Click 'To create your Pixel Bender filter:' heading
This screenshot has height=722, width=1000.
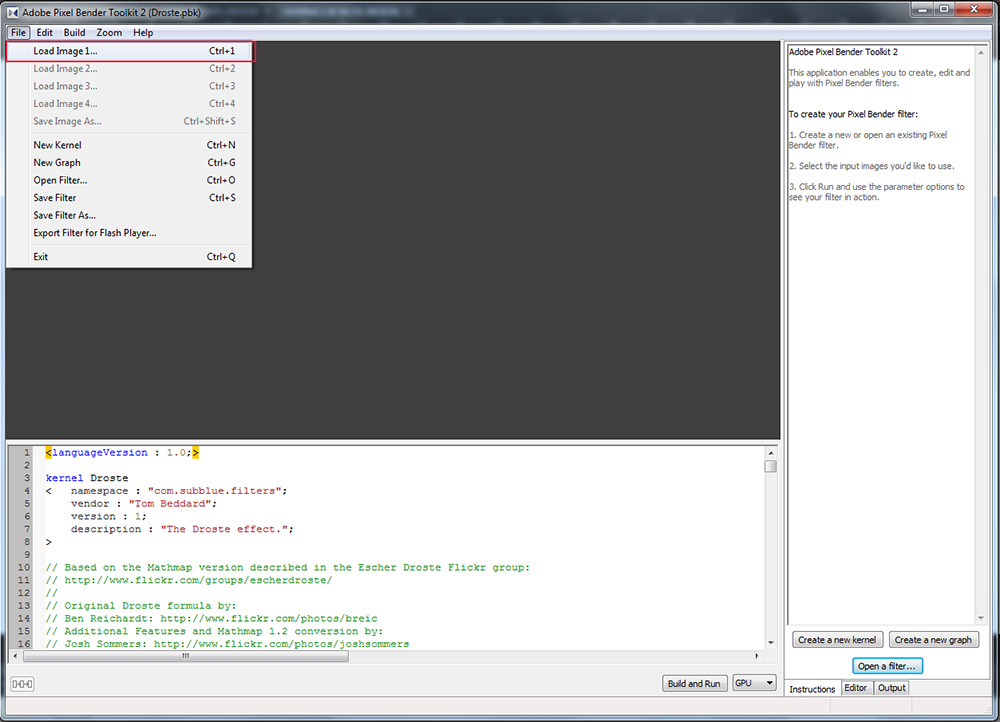pos(853,114)
